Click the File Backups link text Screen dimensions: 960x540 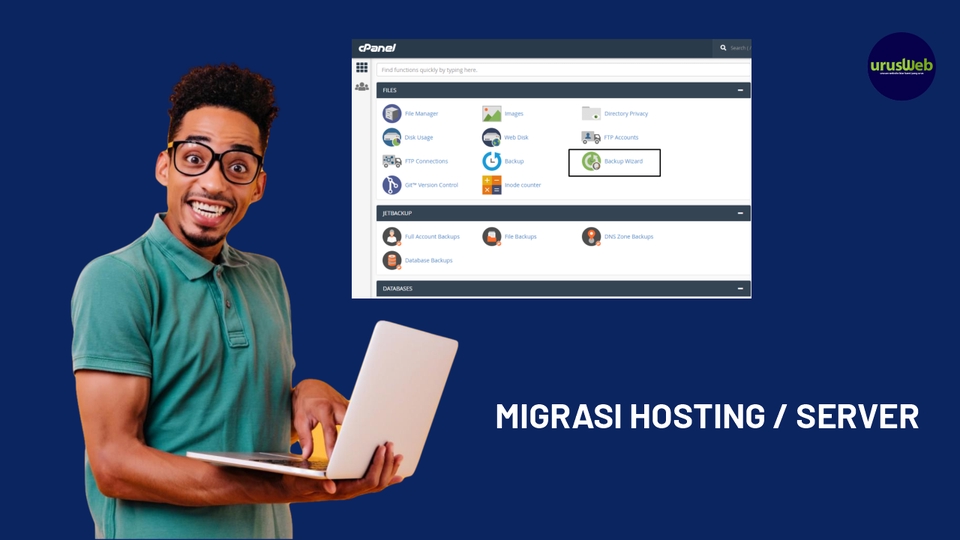[520, 237]
